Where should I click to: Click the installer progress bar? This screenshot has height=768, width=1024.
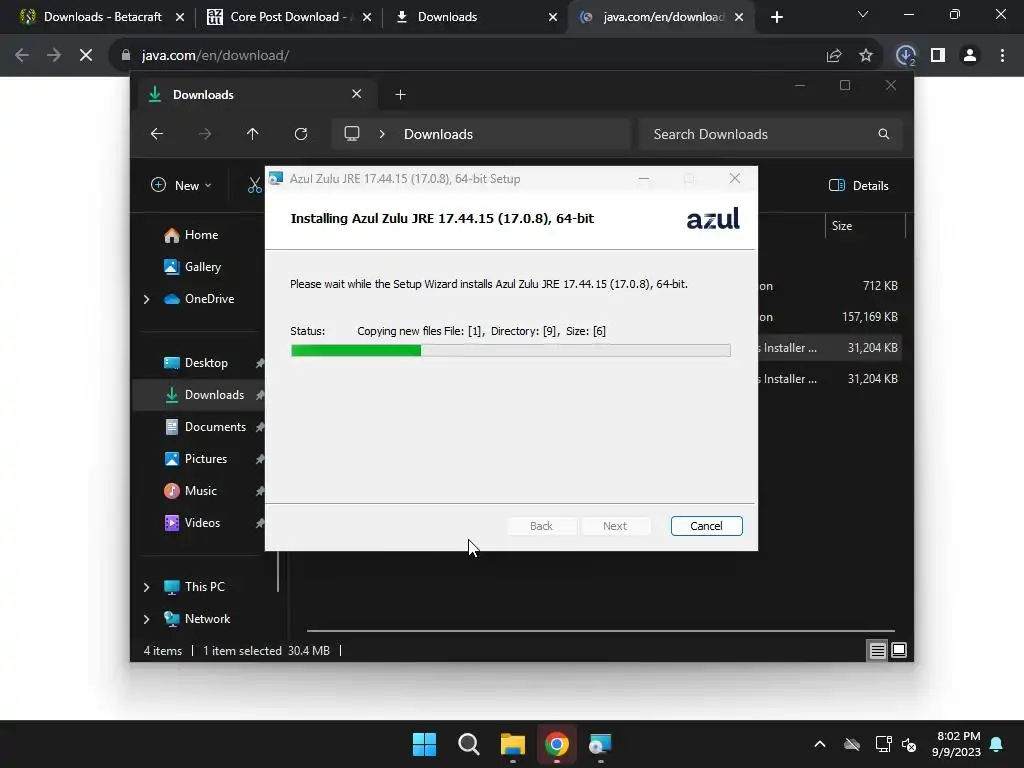tap(511, 351)
